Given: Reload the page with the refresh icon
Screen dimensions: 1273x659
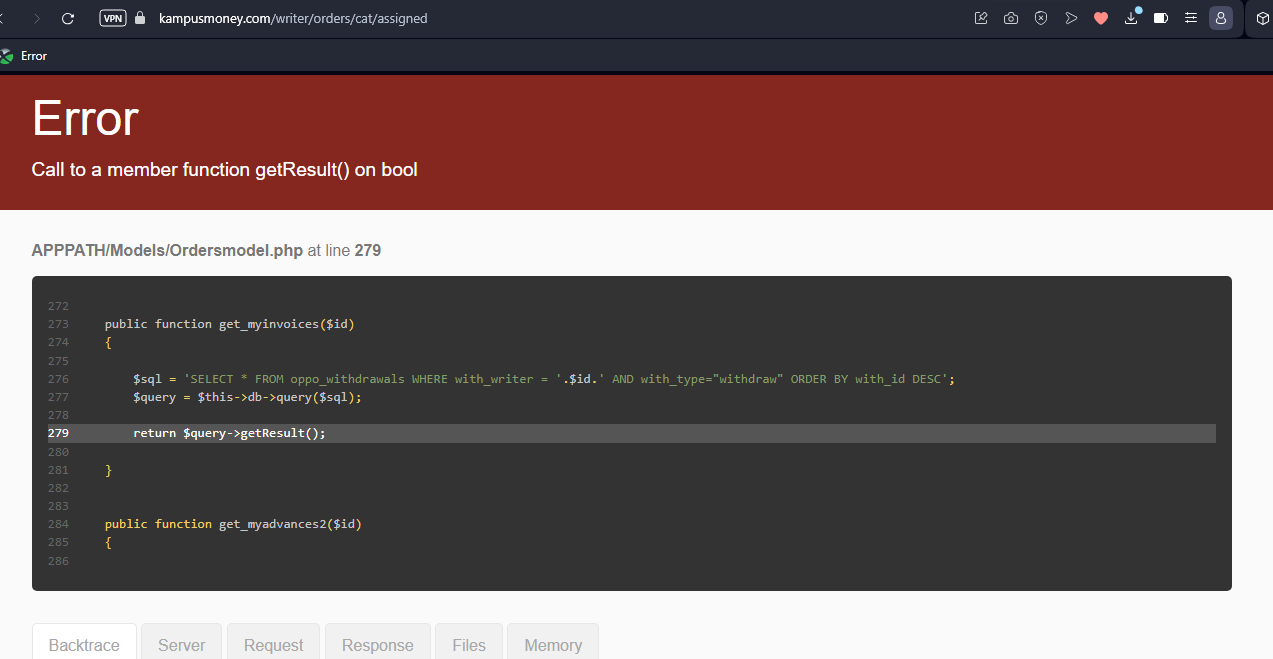Looking at the screenshot, I should (68, 18).
